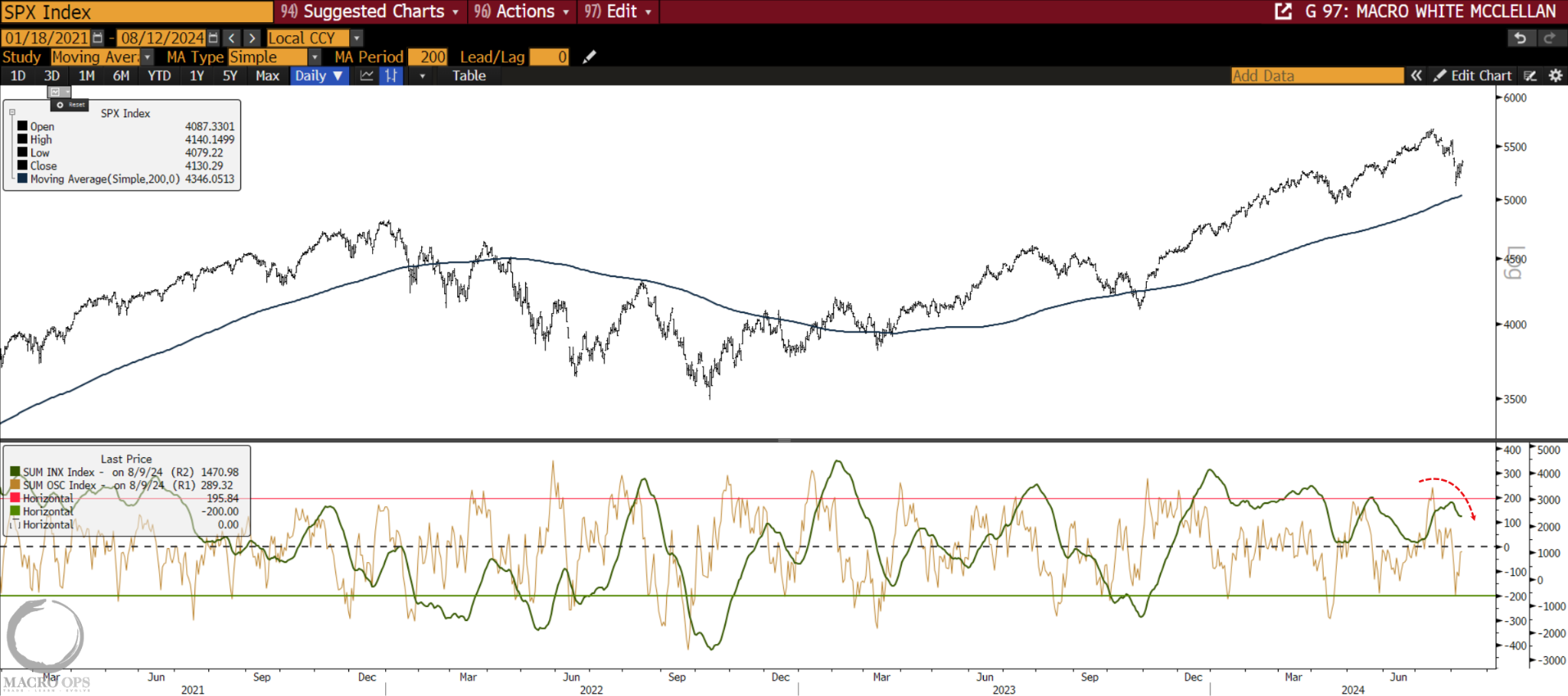Switch to line chart type icon
This screenshot has width=1568, height=696.
click(367, 76)
